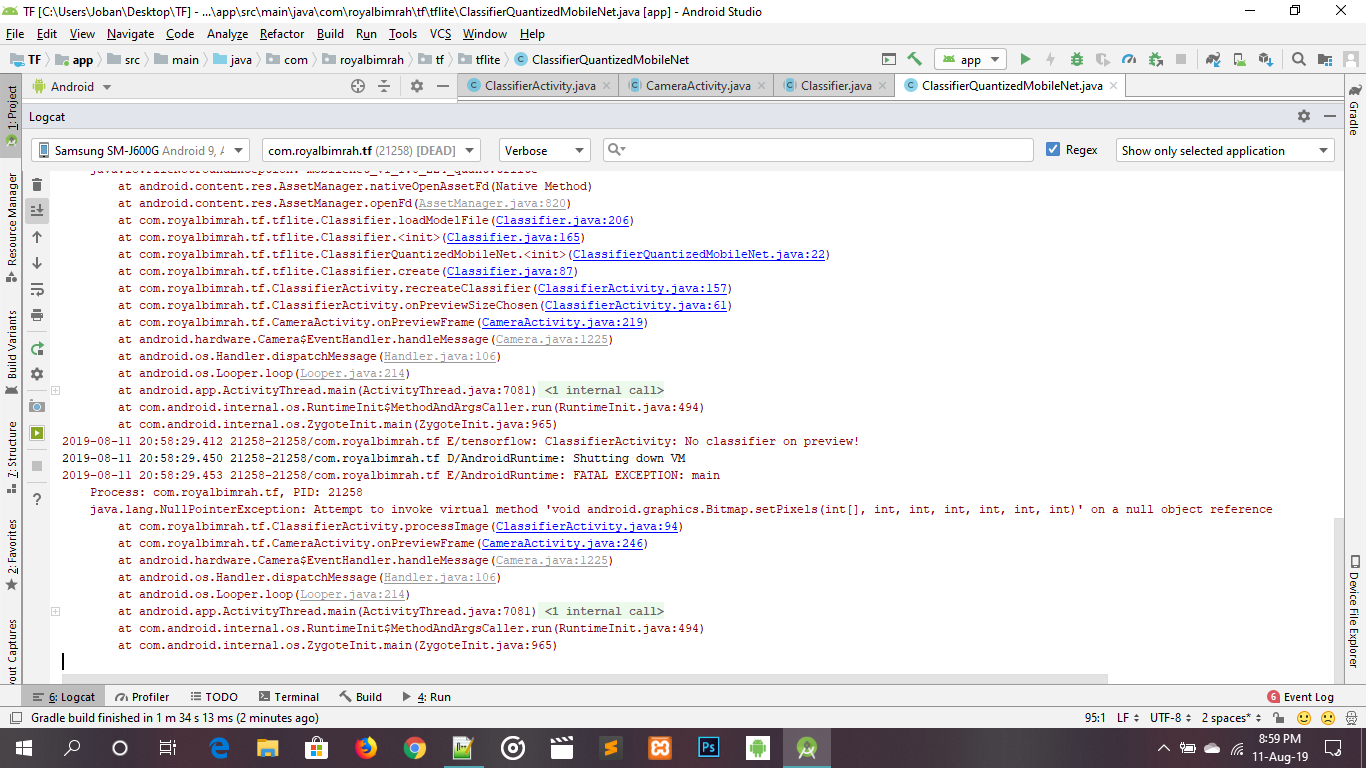
Task: Start debugging with the Debug bug icon
Action: pyautogui.click(x=1077, y=60)
